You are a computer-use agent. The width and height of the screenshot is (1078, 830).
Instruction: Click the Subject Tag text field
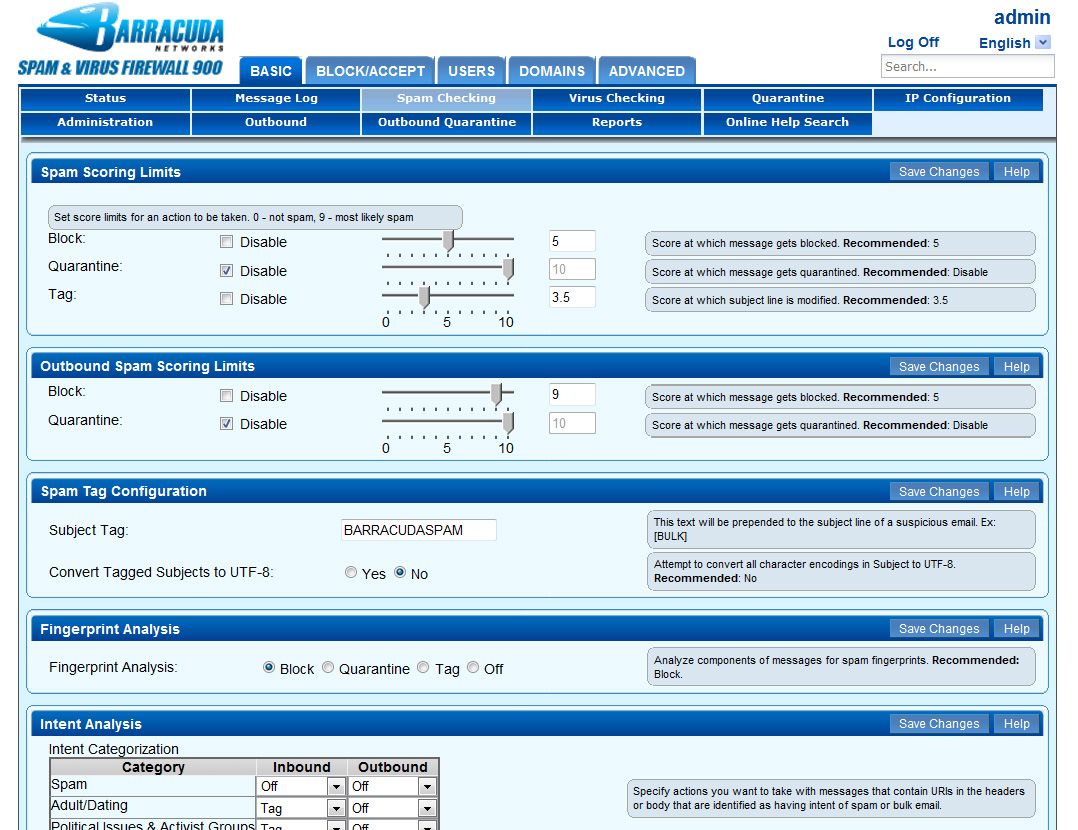[419, 530]
